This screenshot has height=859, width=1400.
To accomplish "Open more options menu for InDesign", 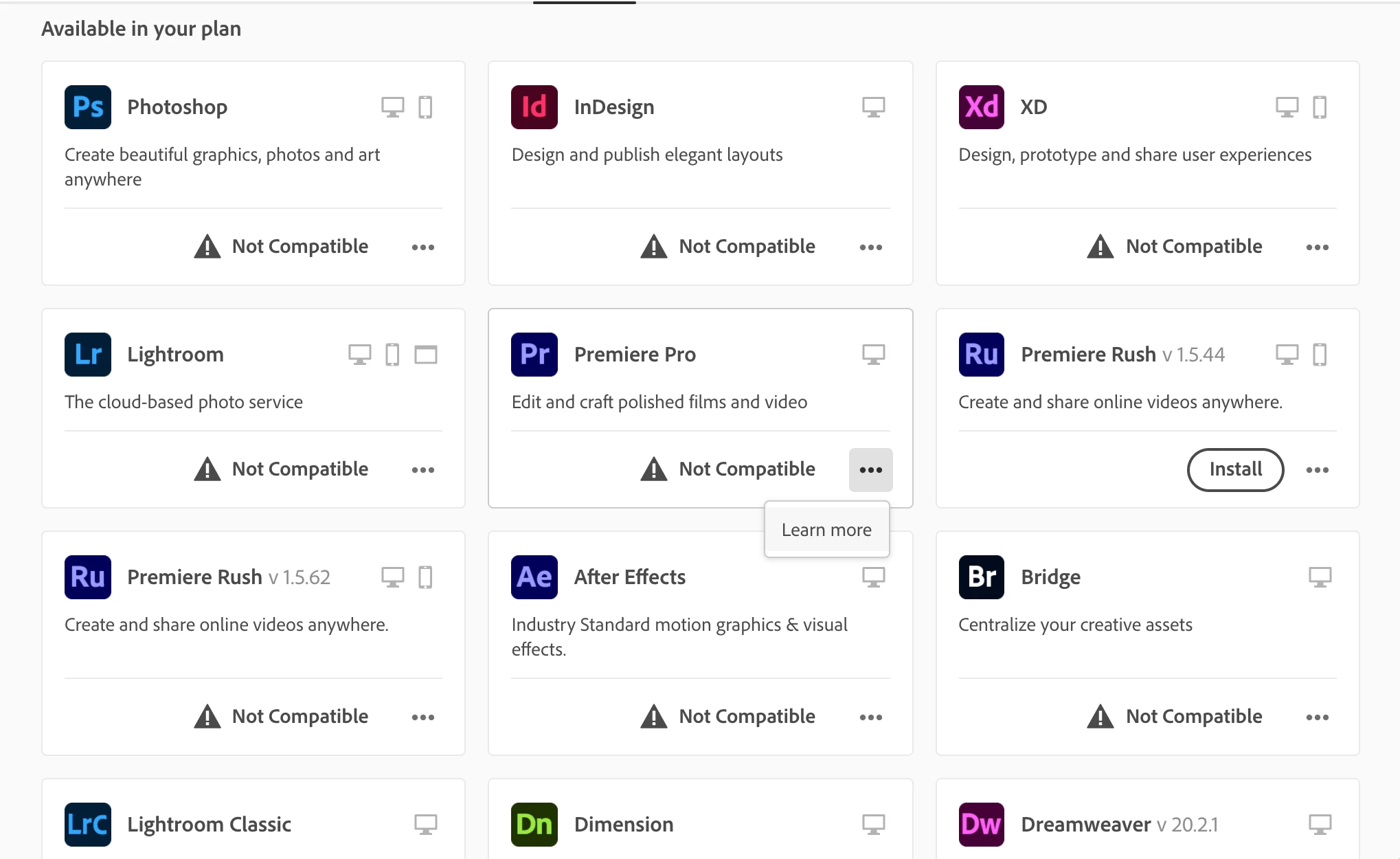I will [x=870, y=247].
